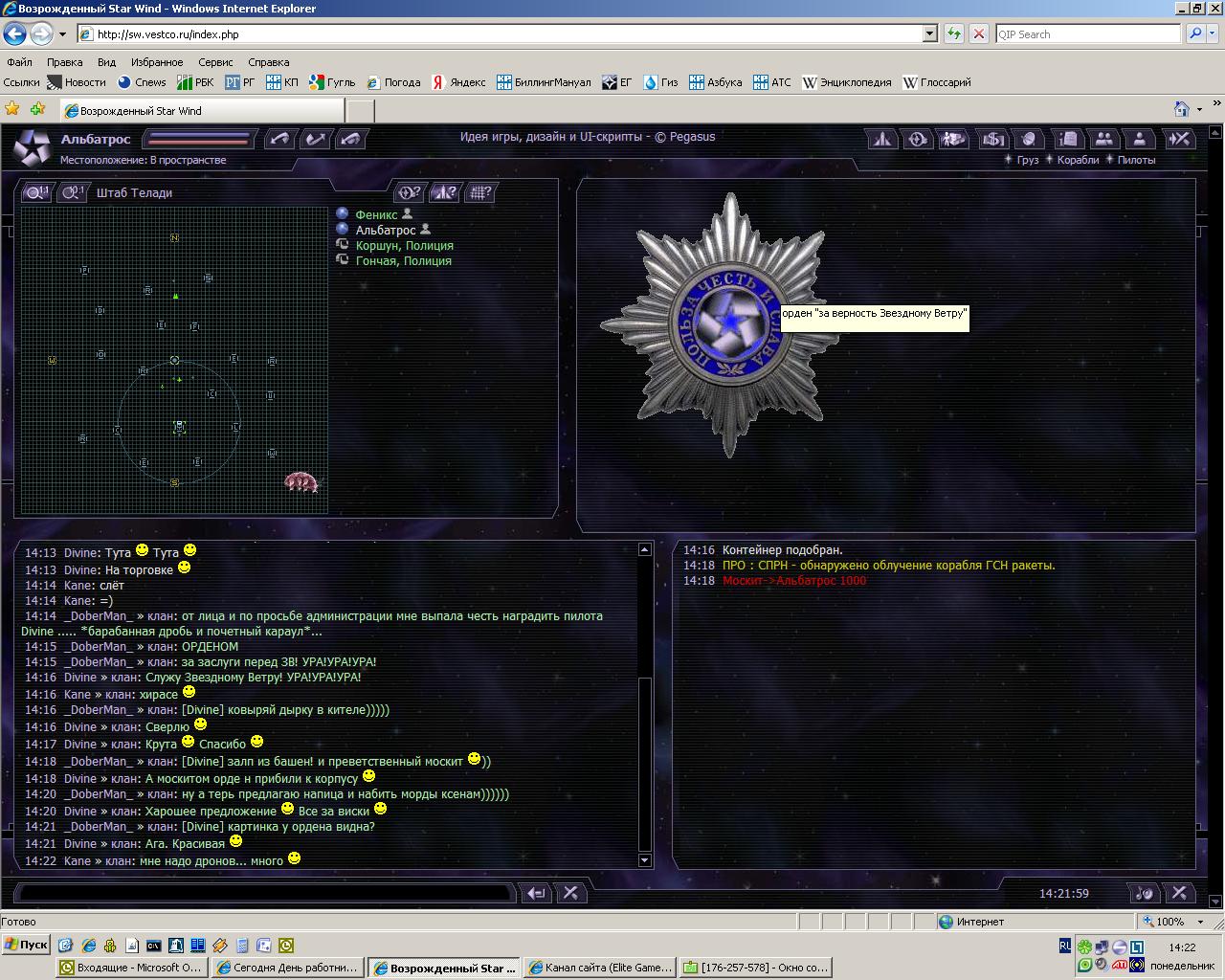Select Коршун, Полиция in ship list

click(404, 245)
